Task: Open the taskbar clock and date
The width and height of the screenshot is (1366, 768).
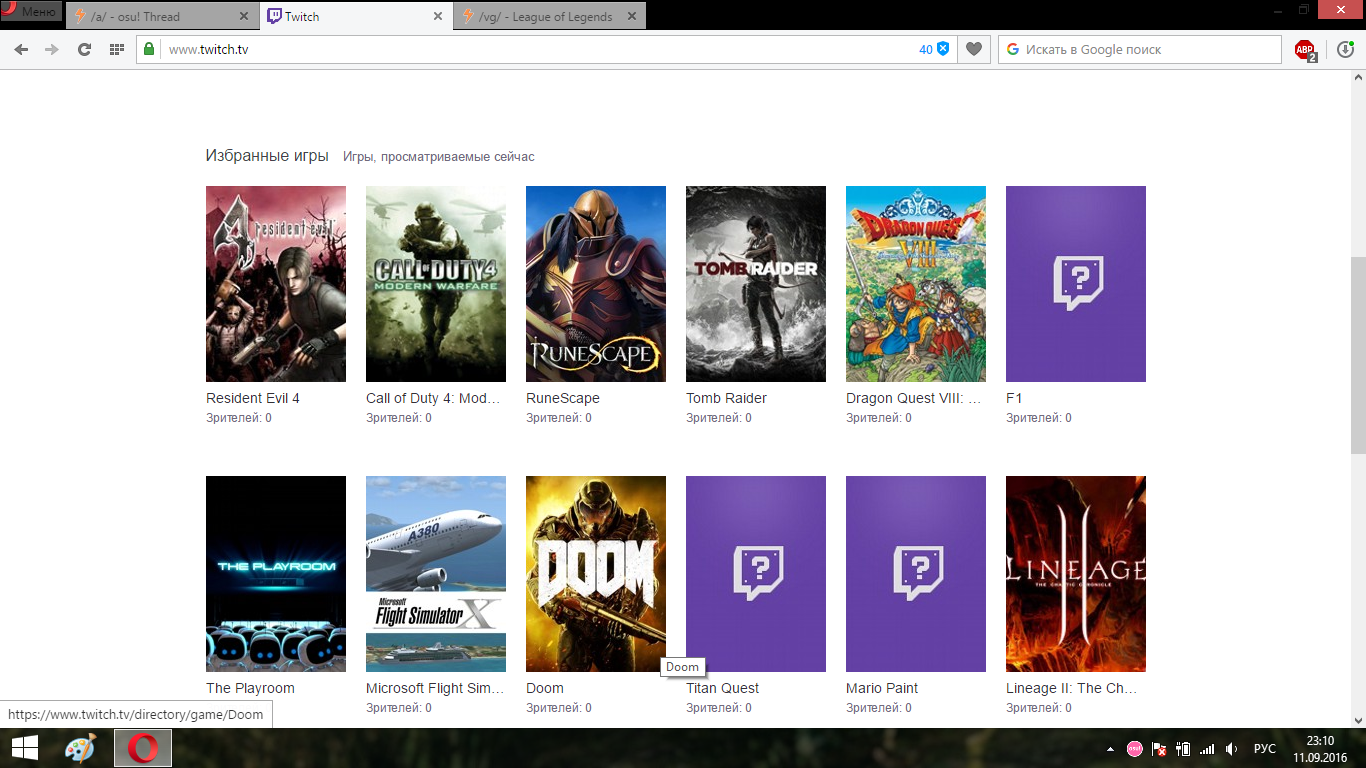Action: pos(1320,748)
